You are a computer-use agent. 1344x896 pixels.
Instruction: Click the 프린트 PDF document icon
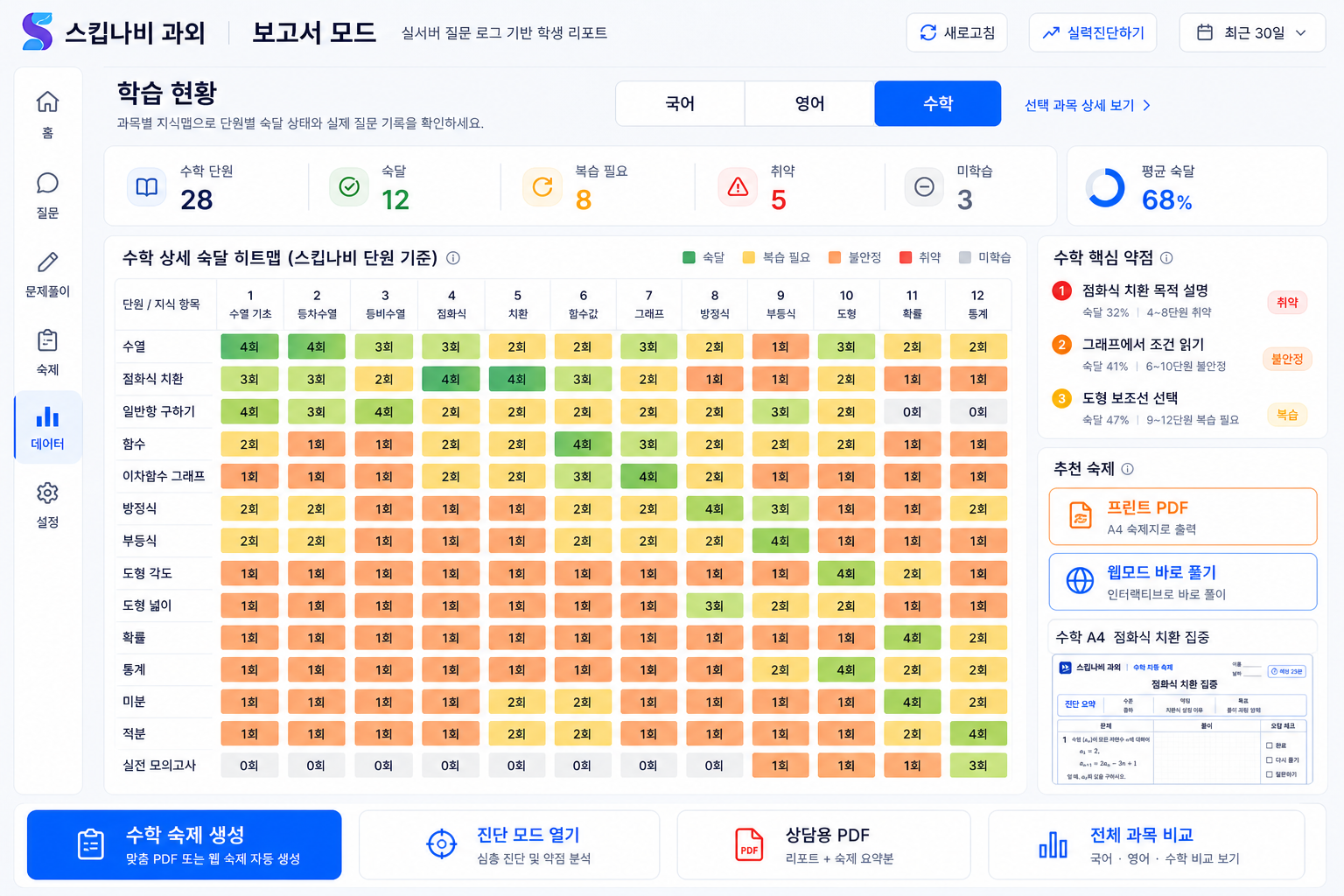click(x=1081, y=516)
